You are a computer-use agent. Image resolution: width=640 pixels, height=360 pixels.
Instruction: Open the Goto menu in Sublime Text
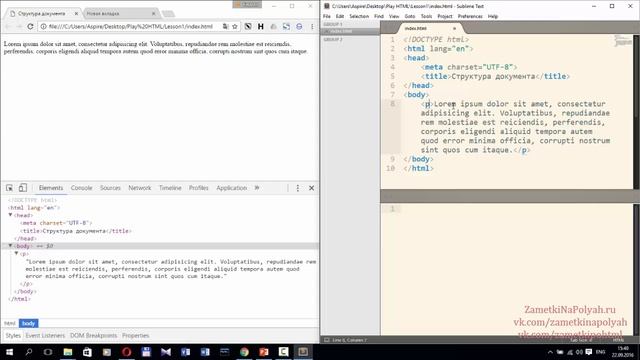click(410, 16)
